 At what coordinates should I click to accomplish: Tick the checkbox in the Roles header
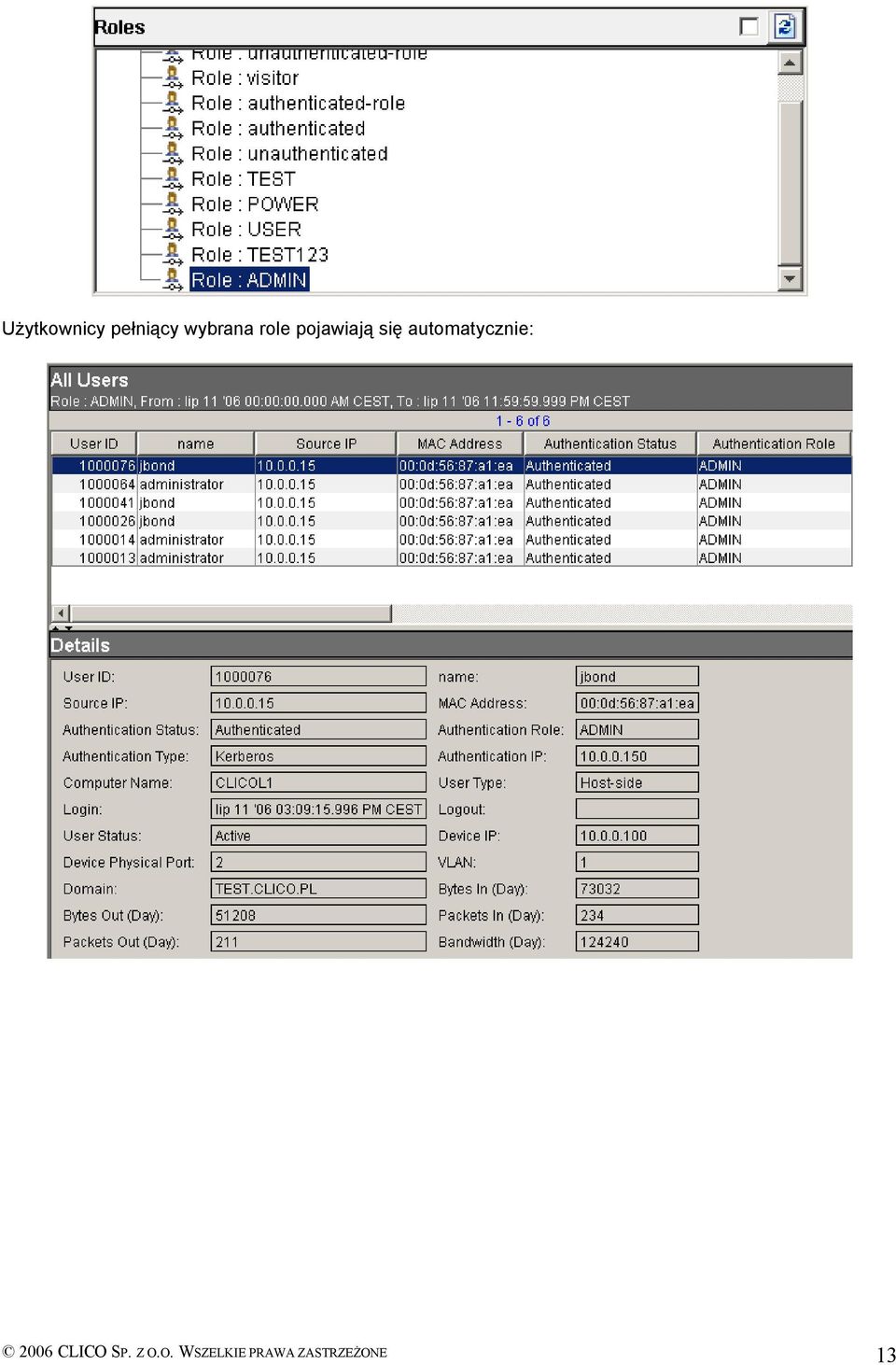(x=749, y=26)
